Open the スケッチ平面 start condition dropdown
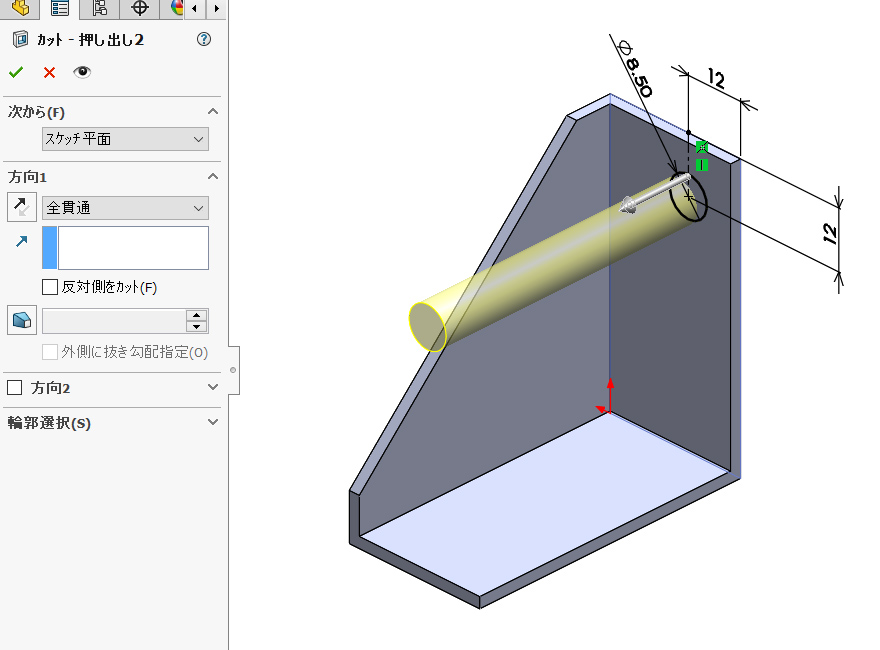880x650 pixels. coord(125,139)
